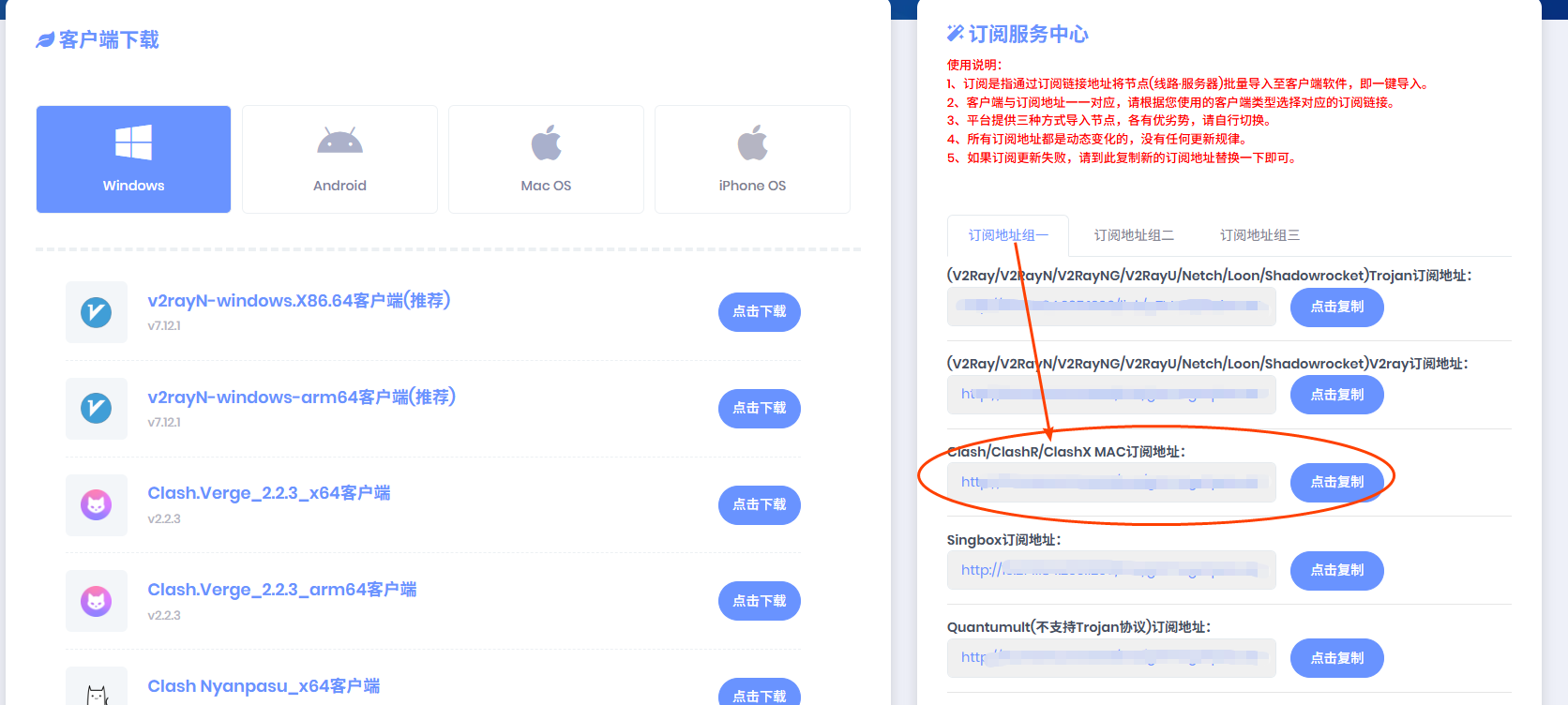Open Clash.Verge_2.2.3_x64客户端 title link

click(x=269, y=493)
